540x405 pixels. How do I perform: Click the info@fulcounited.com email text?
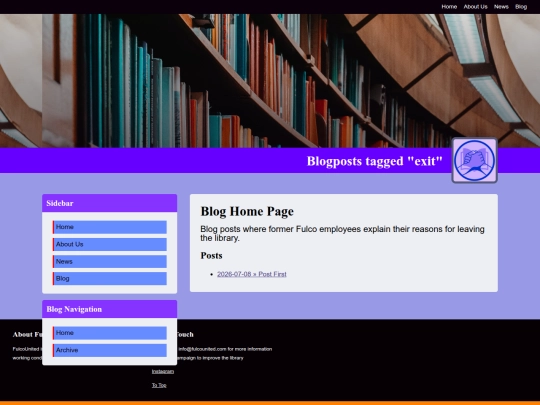pos(202,349)
